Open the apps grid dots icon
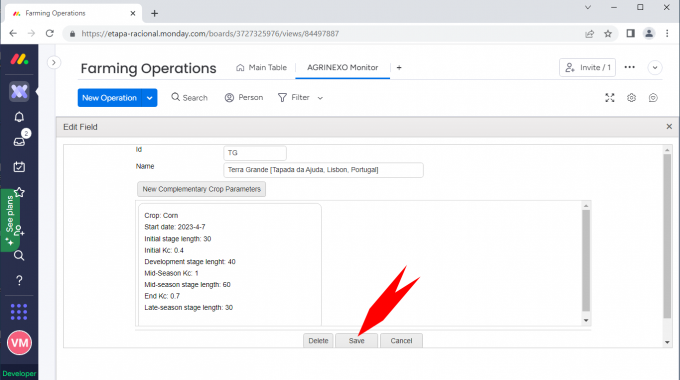 (x=19, y=312)
